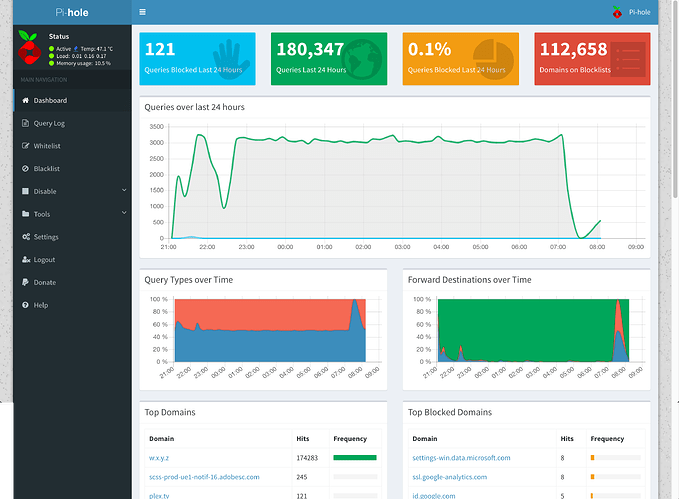Click the green Queries Last 24 Hours box
The height and width of the screenshot is (499, 679).
pos(325,58)
